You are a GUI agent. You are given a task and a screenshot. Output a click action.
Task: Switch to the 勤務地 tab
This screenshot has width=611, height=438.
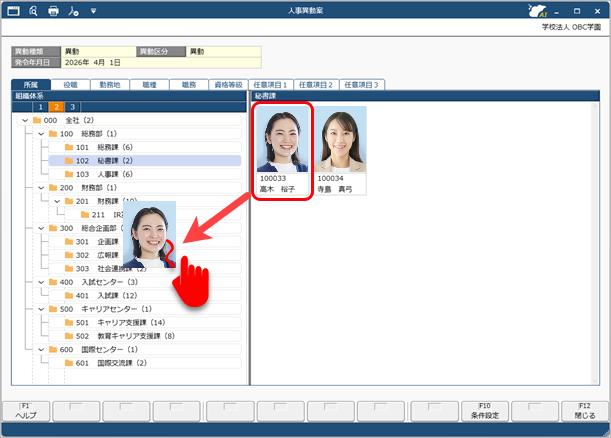pyautogui.click(x=110, y=85)
